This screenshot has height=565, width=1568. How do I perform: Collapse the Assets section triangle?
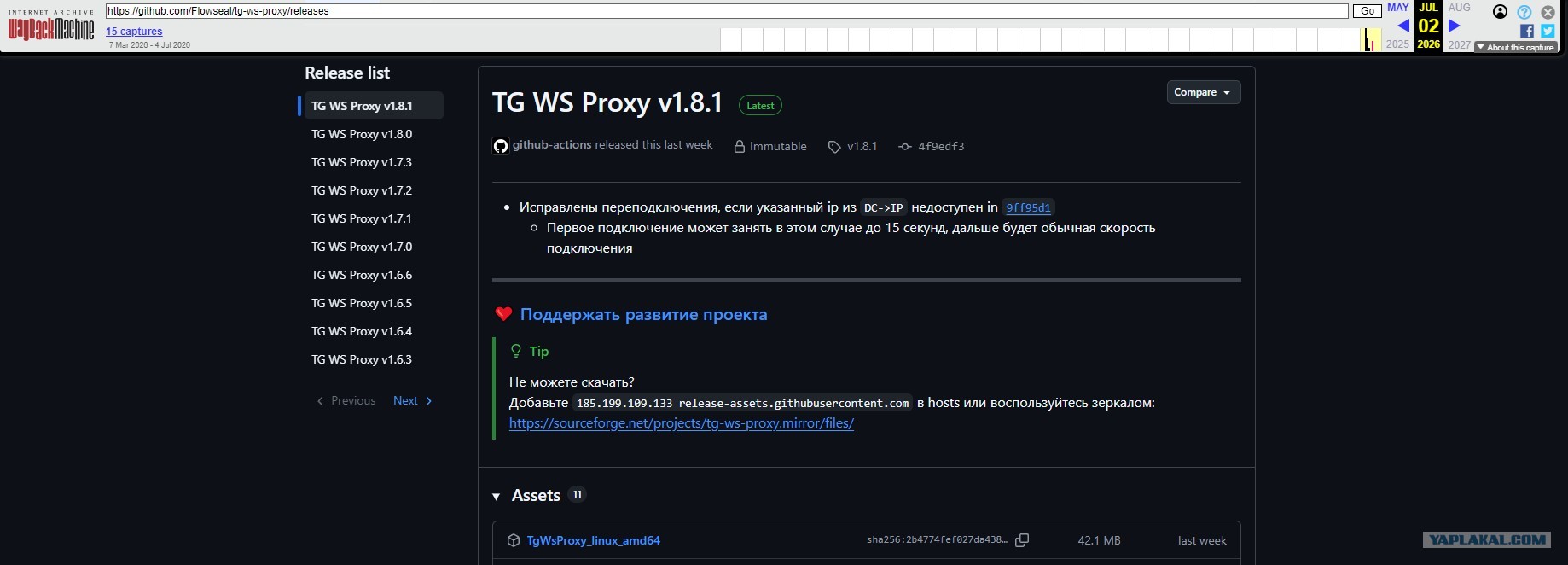[497, 497]
